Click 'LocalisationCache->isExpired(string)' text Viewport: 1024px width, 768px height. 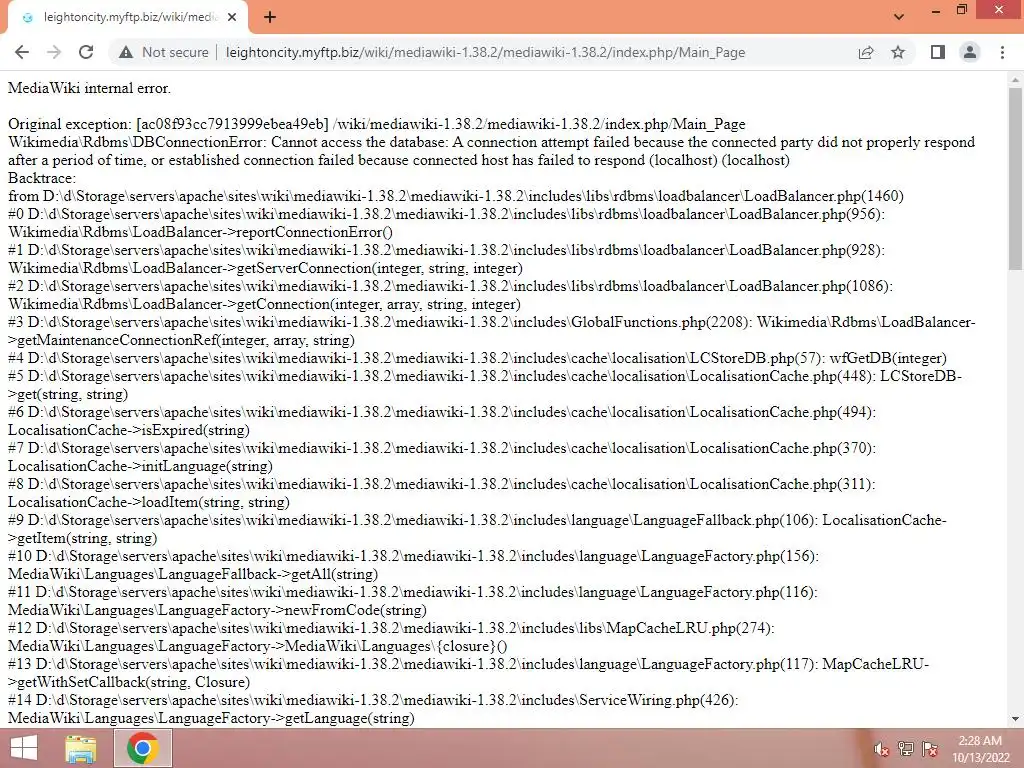129,430
